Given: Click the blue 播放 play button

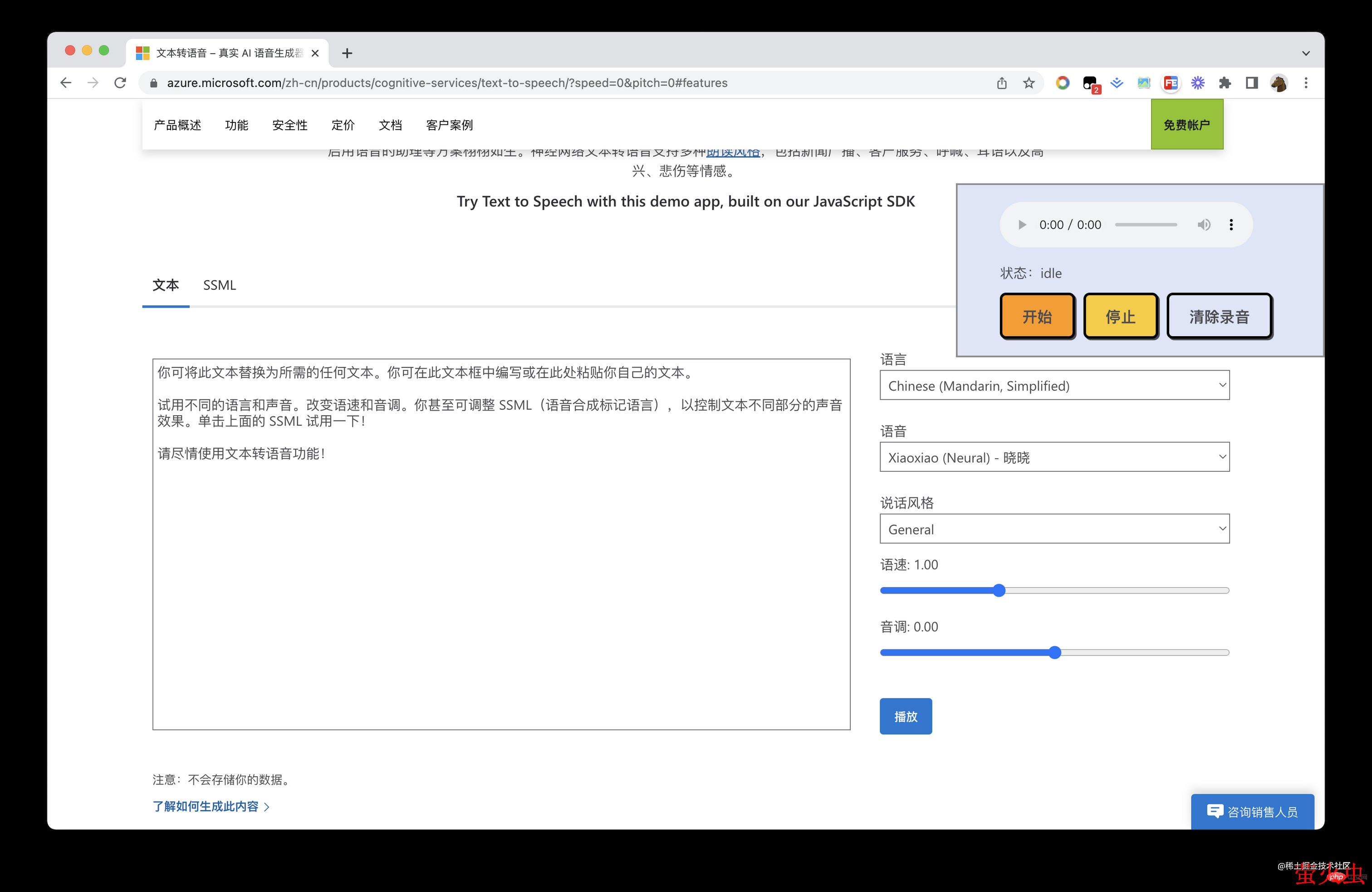Looking at the screenshot, I should 905,716.
